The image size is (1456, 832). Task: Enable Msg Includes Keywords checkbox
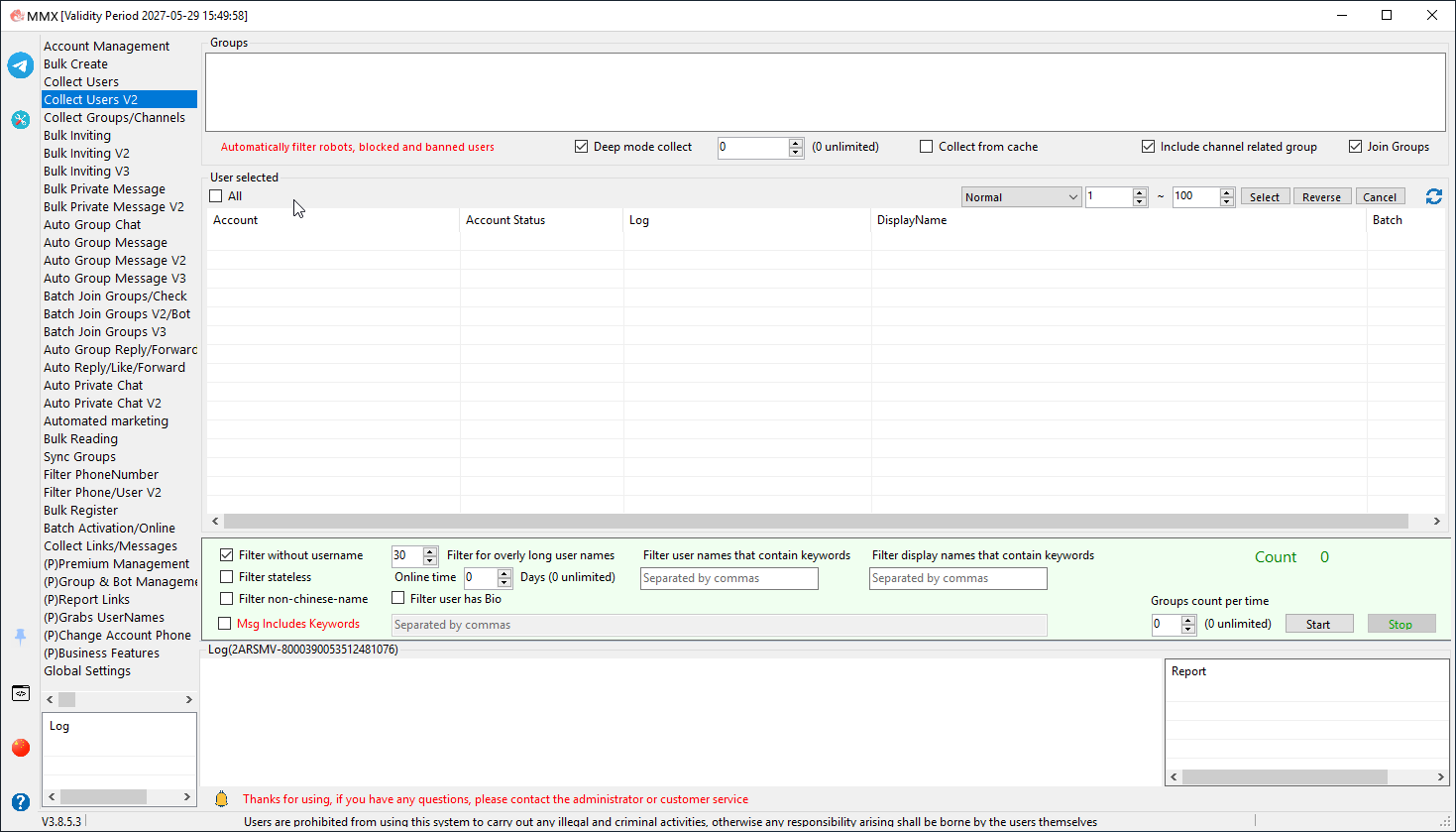pos(224,624)
